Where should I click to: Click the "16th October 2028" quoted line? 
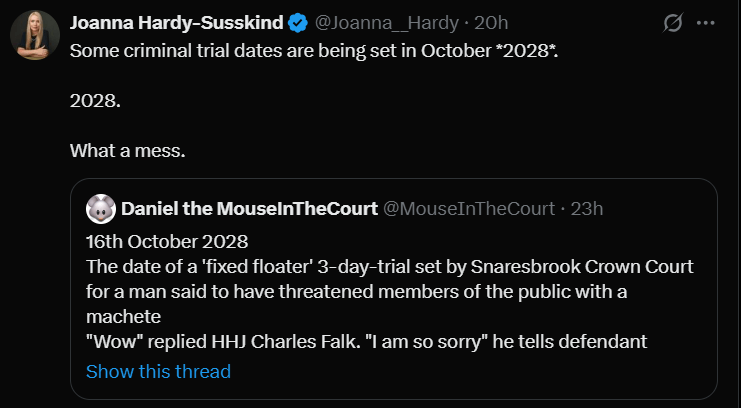point(167,242)
